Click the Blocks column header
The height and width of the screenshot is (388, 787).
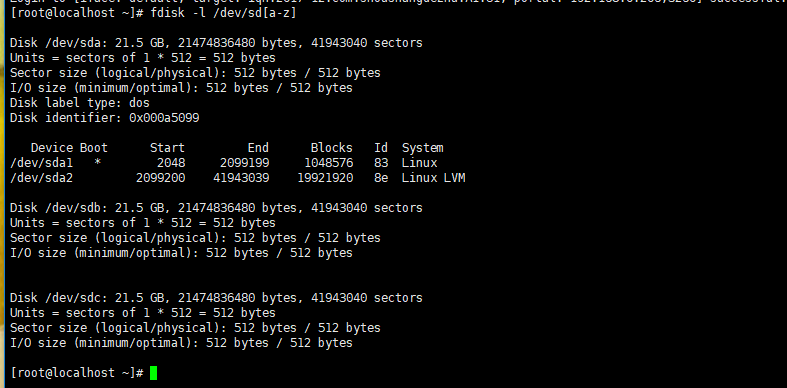(x=331, y=148)
